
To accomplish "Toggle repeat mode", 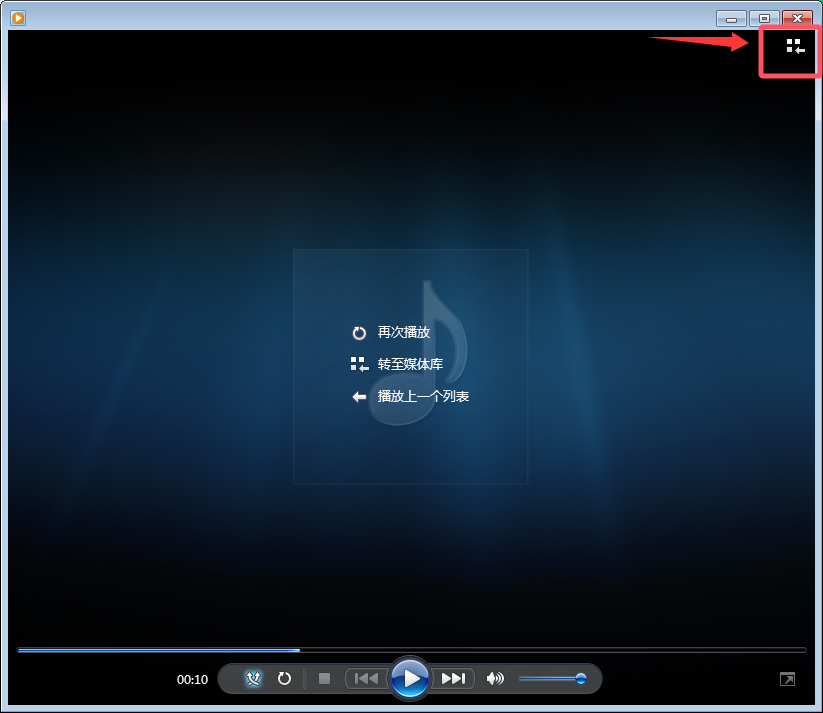I will coord(284,679).
